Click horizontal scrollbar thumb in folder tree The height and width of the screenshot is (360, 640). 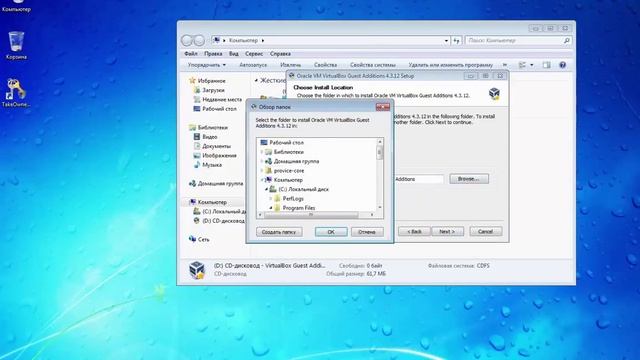[x=311, y=214]
